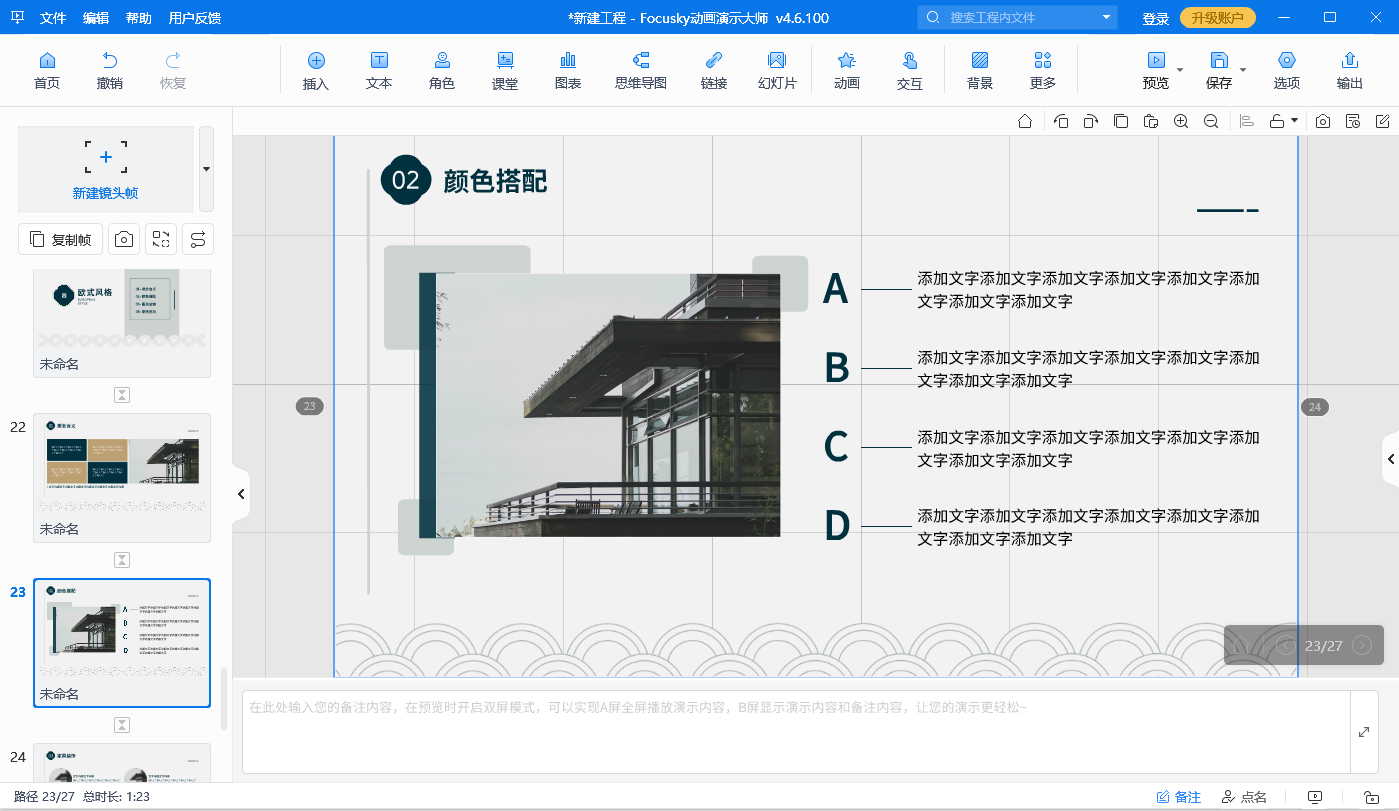Toggle the status bar lock icon

[1371, 797]
